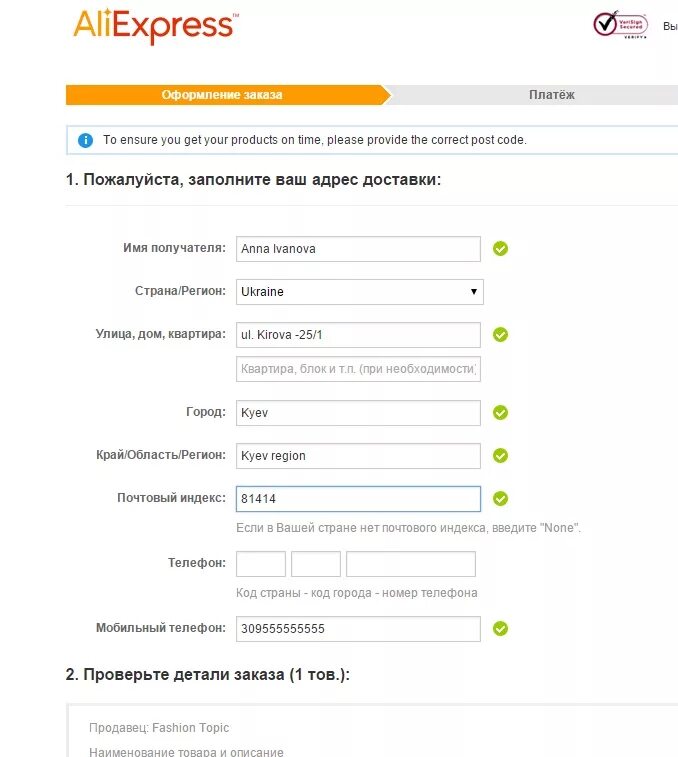
Task: Click the hint Код страны - код города
Action: tap(357, 593)
